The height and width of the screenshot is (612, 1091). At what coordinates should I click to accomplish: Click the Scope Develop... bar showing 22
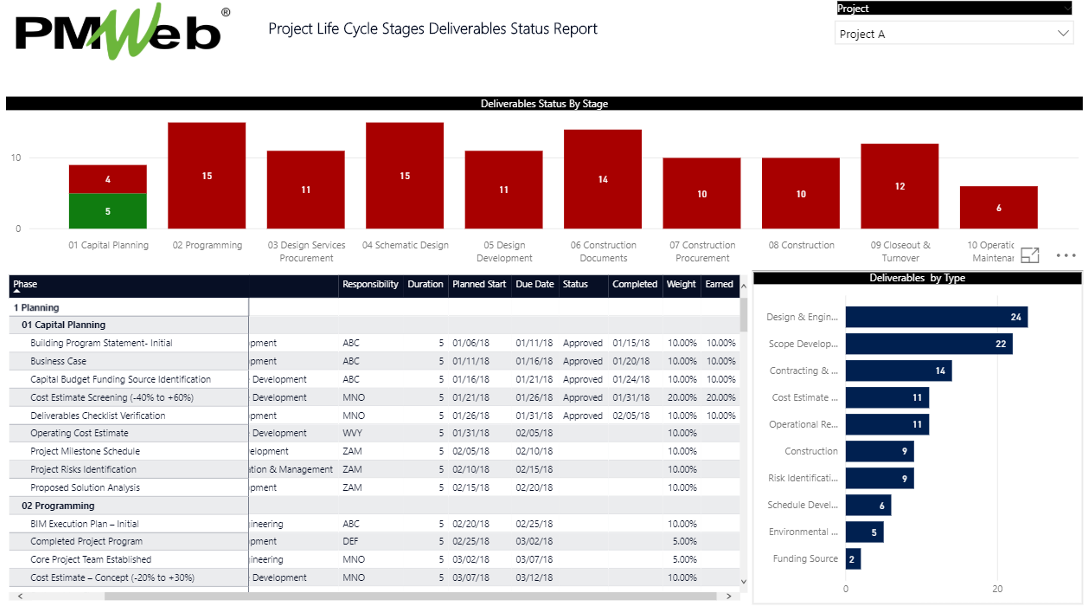pyautogui.click(x=929, y=344)
